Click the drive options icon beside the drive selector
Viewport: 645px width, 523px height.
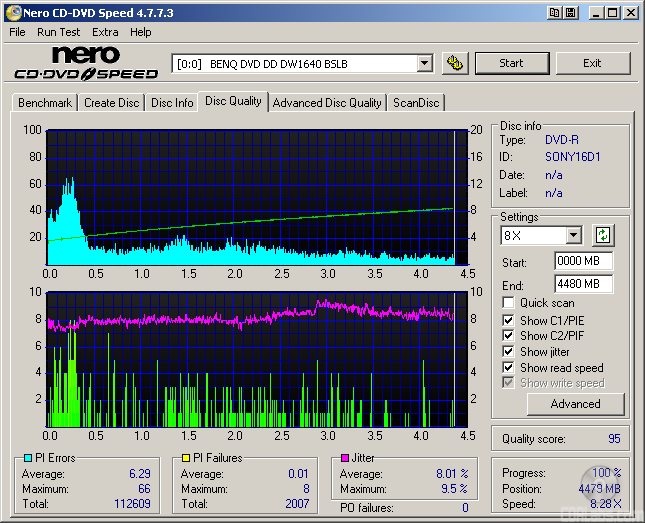[x=455, y=63]
